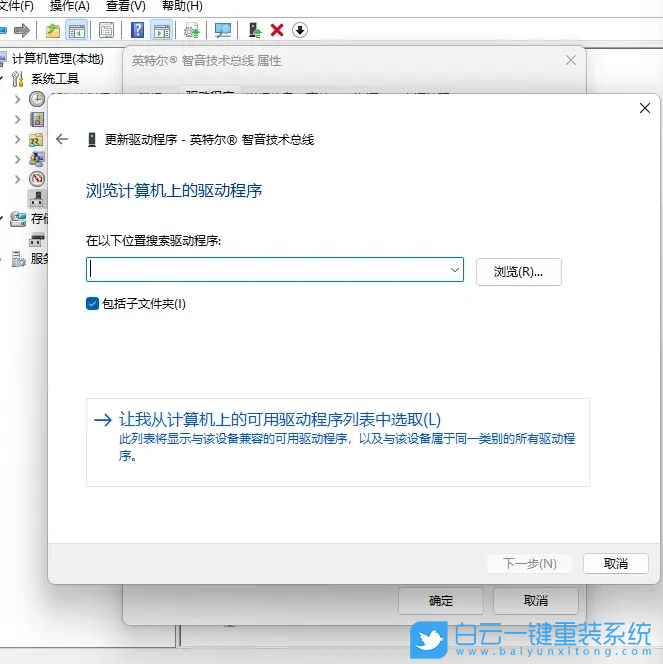The width and height of the screenshot is (663, 664).
Task: Click 取消 in the update driver wizard
Action: tap(615, 564)
